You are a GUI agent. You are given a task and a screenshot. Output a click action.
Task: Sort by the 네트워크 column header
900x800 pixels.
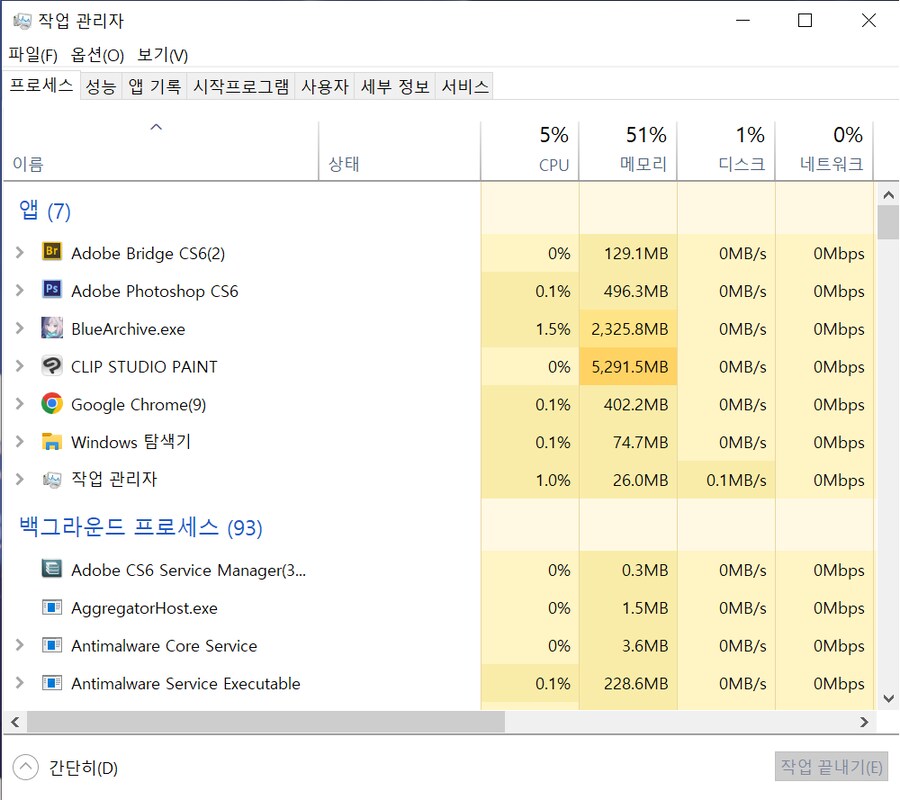(824, 152)
